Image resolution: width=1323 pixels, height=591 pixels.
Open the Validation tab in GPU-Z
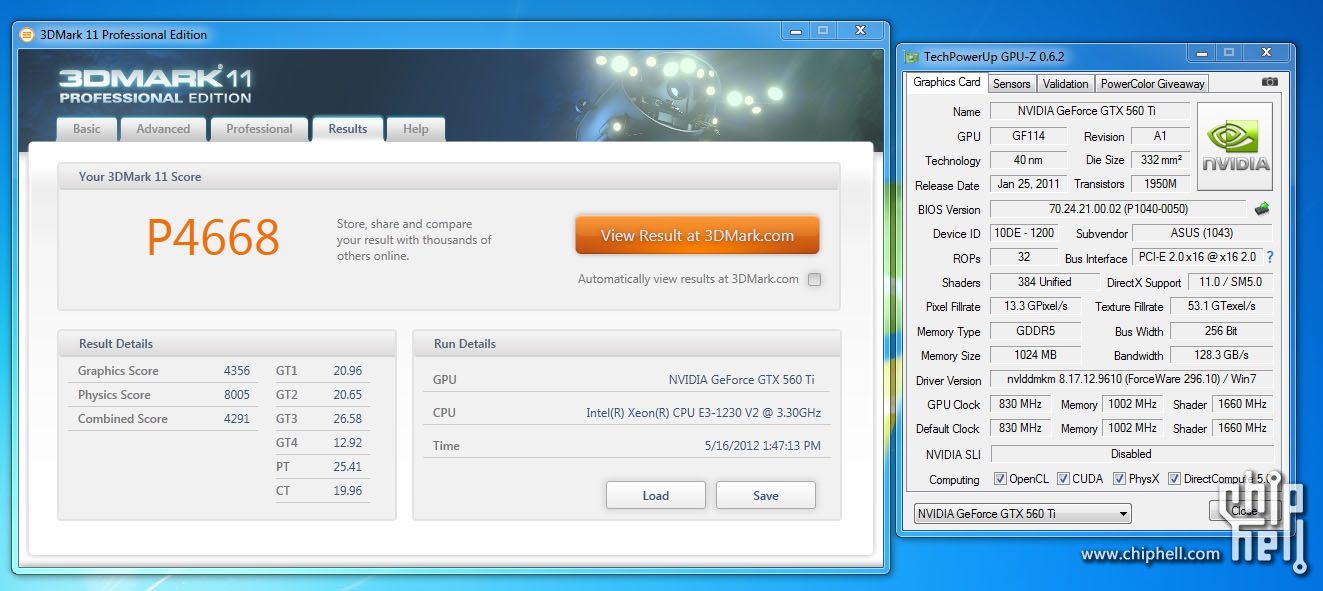(x=1065, y=84)
